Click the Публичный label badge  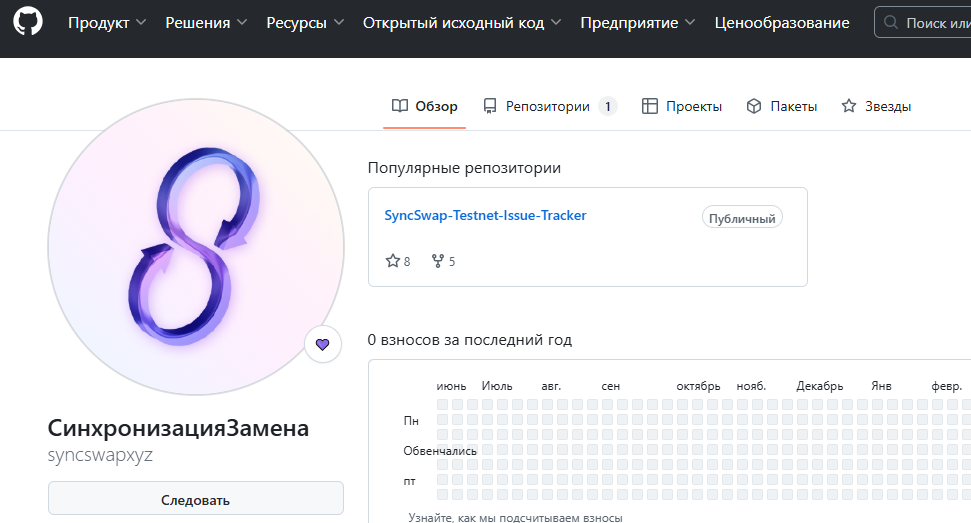pos(742,218)
